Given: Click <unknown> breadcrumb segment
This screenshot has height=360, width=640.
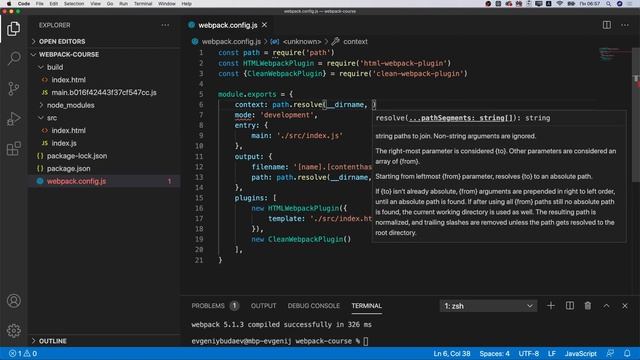Looking at the screenshot, I should pyautogui.click(x=302, y=41).
